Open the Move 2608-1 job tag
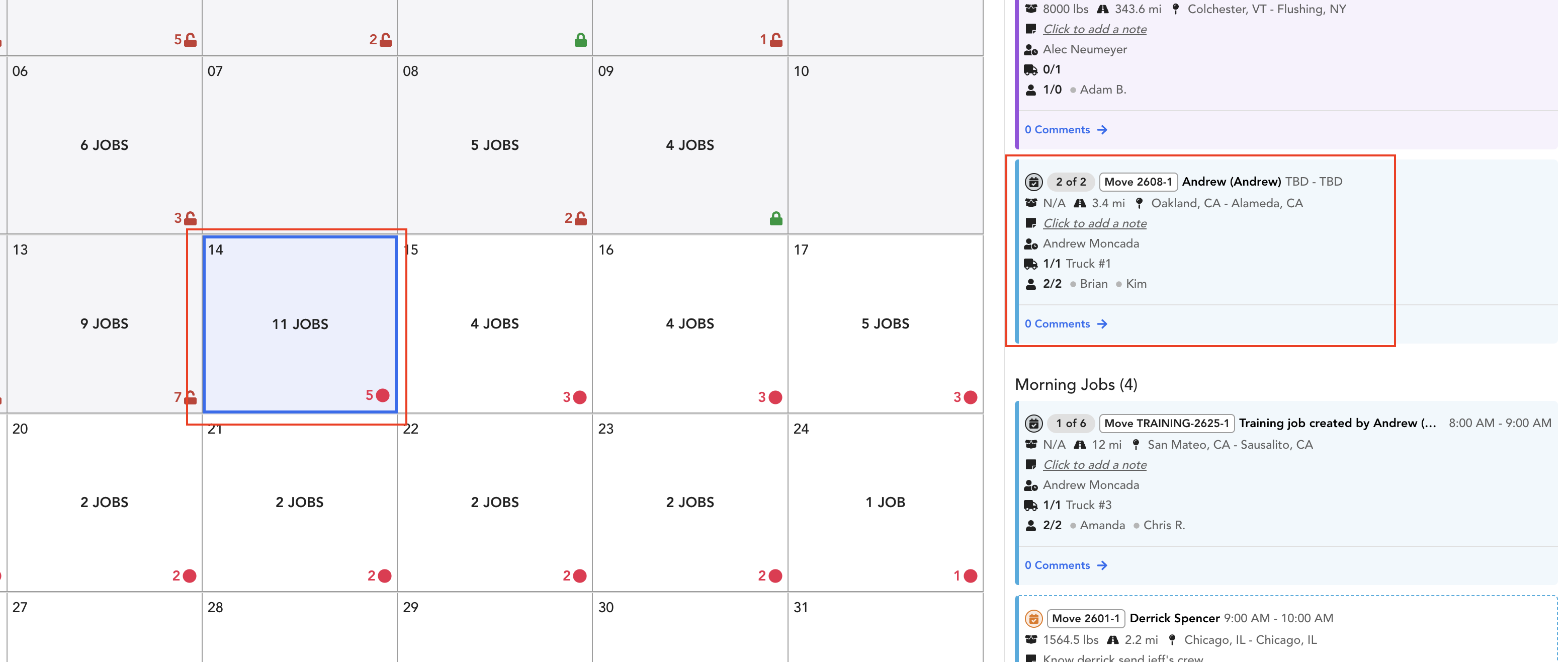This screenshot has height=662, width=1568. click(x=1138, y=182)
